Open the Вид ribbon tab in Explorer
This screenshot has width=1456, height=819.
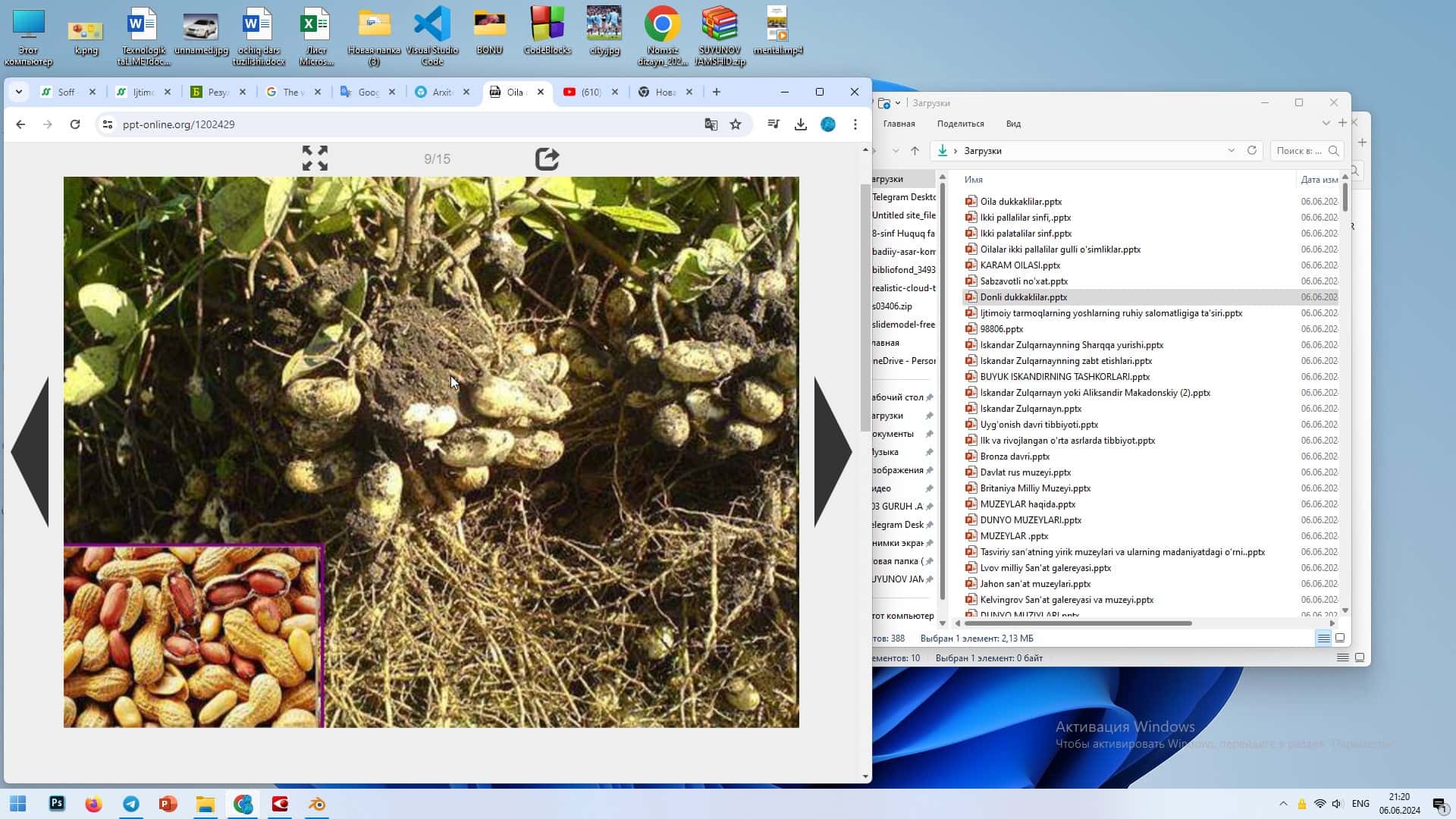[1013, 124]
